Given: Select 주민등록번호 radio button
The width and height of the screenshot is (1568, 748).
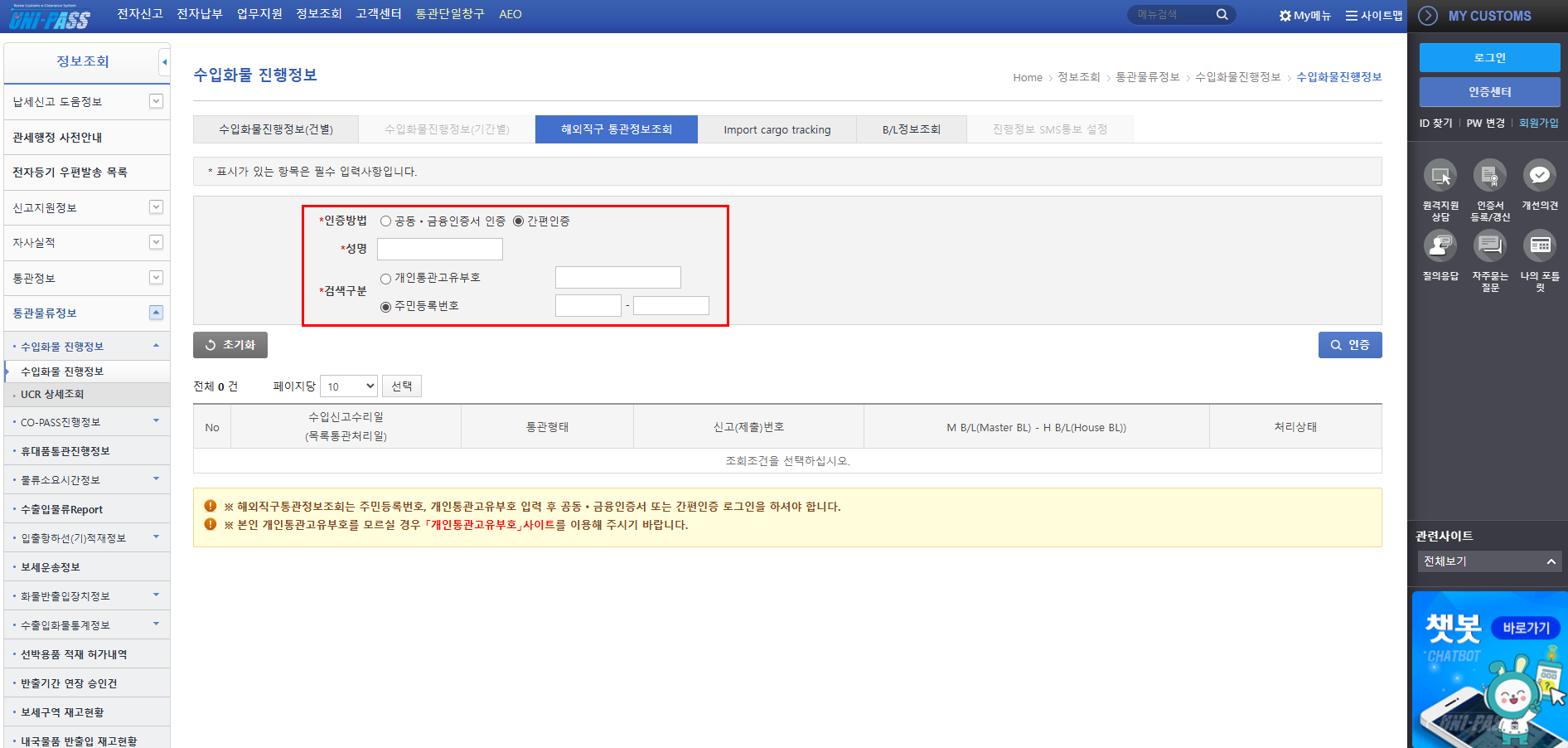Looking at the screenshot, I should pos(385,307).
